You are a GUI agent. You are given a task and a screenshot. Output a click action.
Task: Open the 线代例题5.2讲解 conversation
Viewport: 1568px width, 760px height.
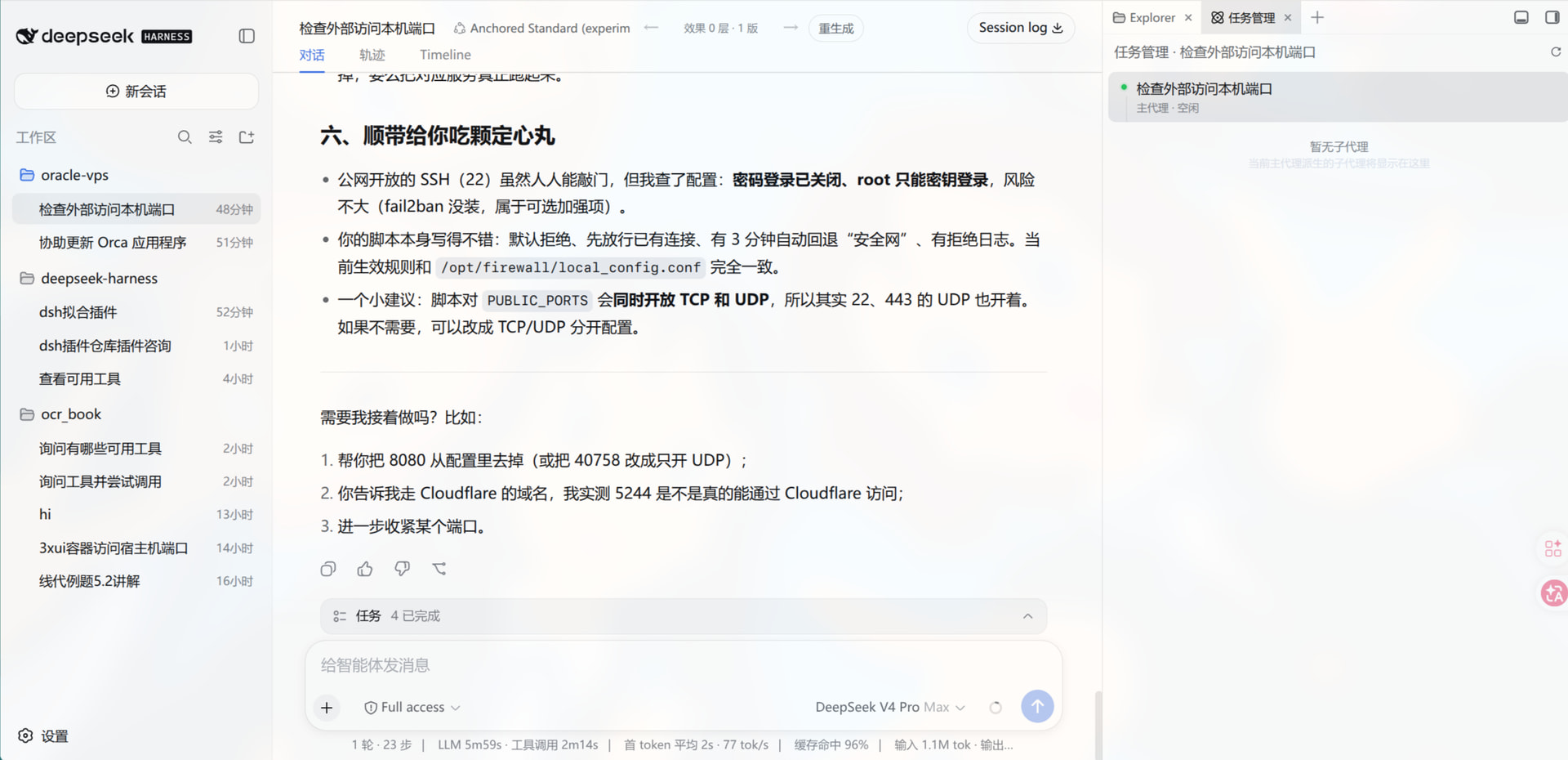click(136, 581)
